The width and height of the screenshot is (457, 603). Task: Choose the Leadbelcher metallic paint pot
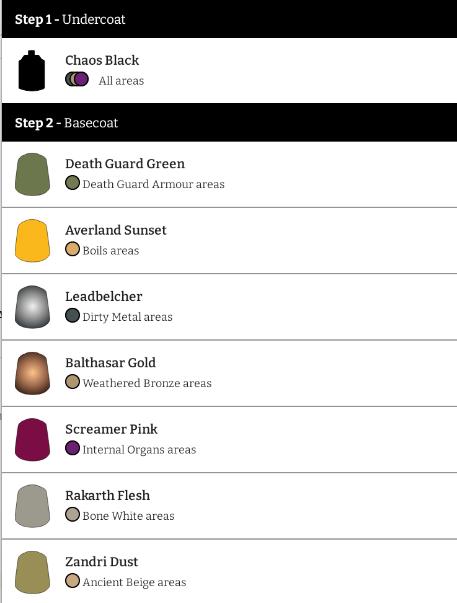point(32,307)
